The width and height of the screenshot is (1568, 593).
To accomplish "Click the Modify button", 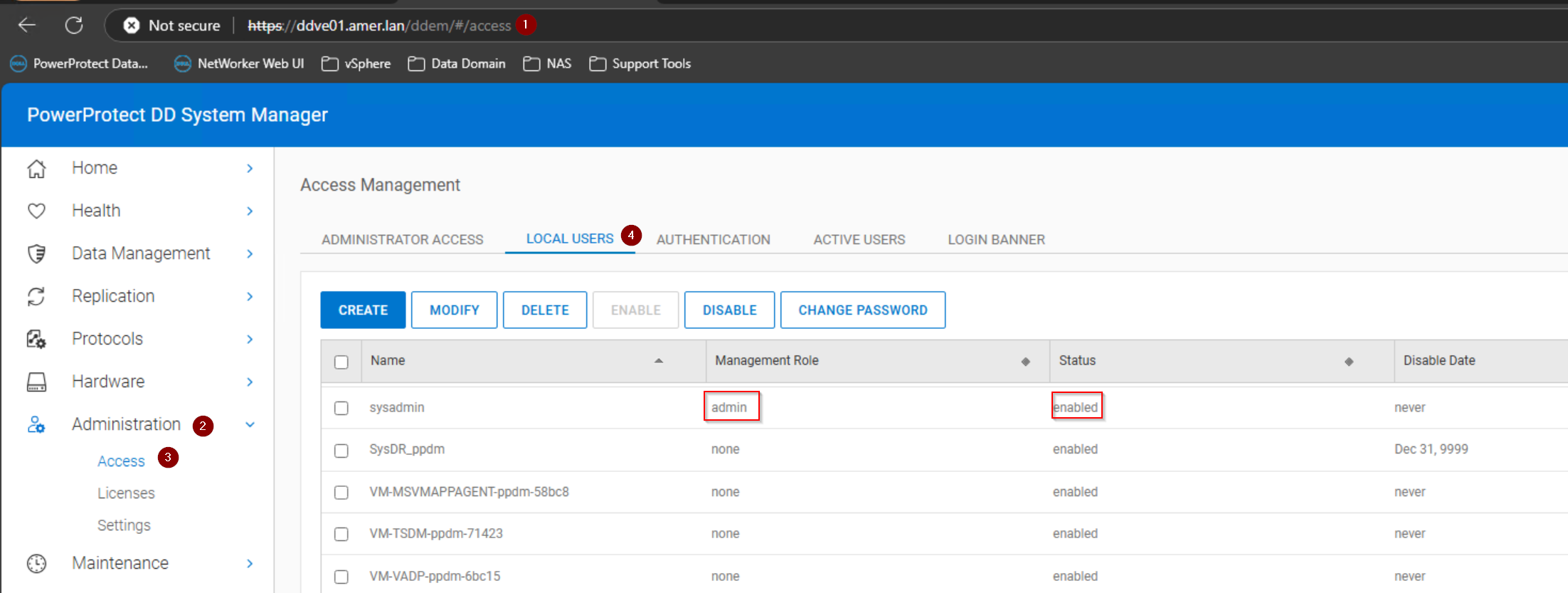I will click(454, 310).
